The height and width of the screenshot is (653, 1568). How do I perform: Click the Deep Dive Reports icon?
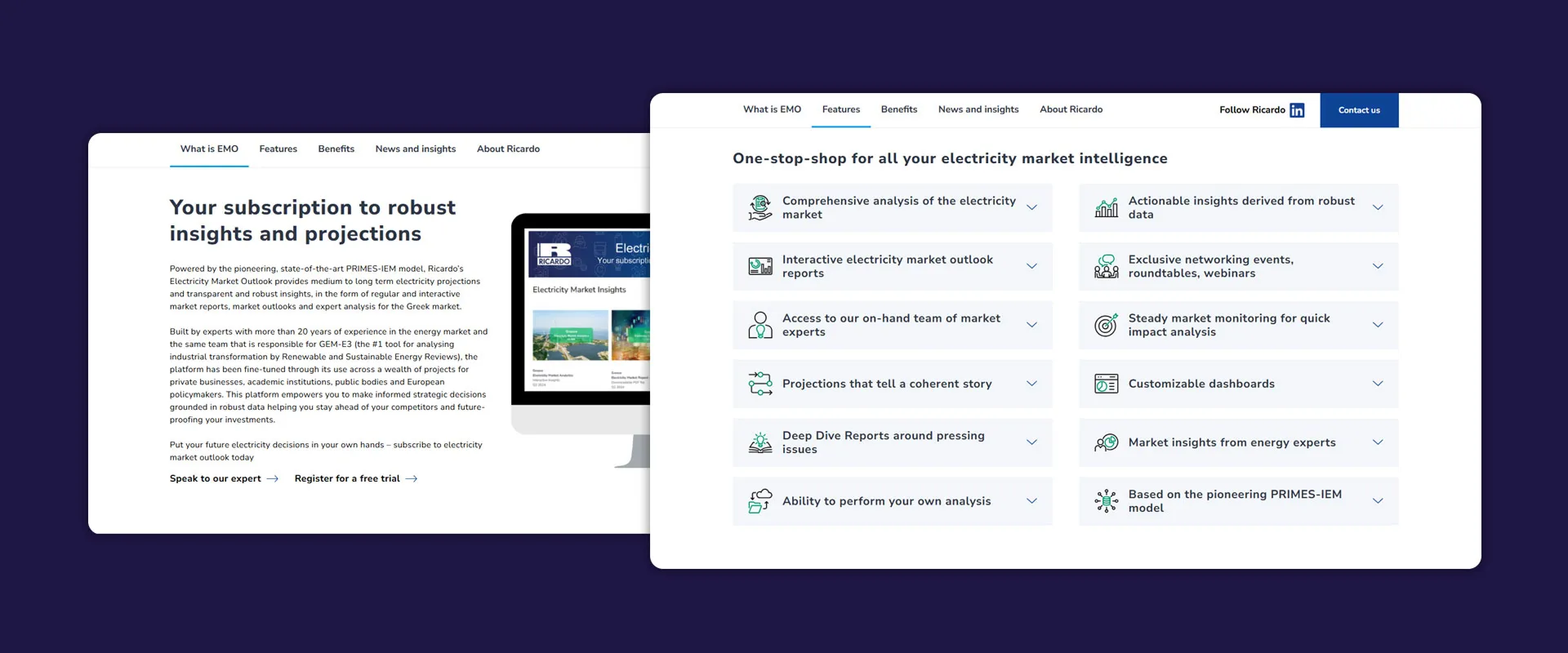tap(760, 442)
